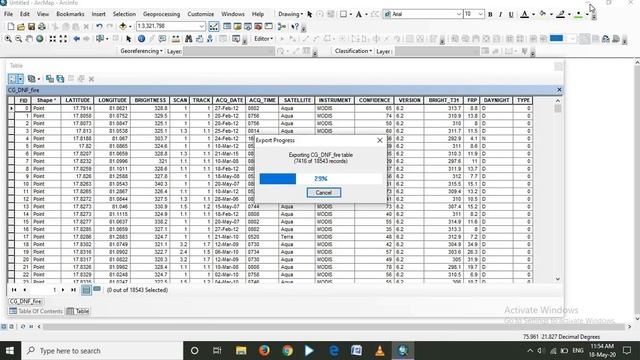Open the File menu
Viewport: 640px width, 360px height.
click(8, 14)
